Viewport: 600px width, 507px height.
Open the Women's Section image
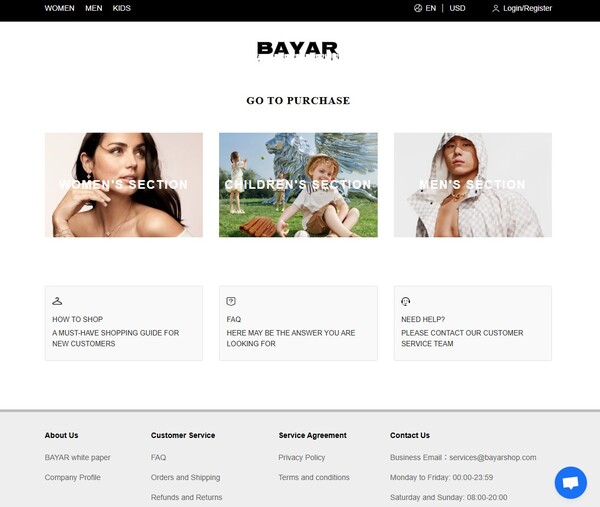[x=124, y=185]
